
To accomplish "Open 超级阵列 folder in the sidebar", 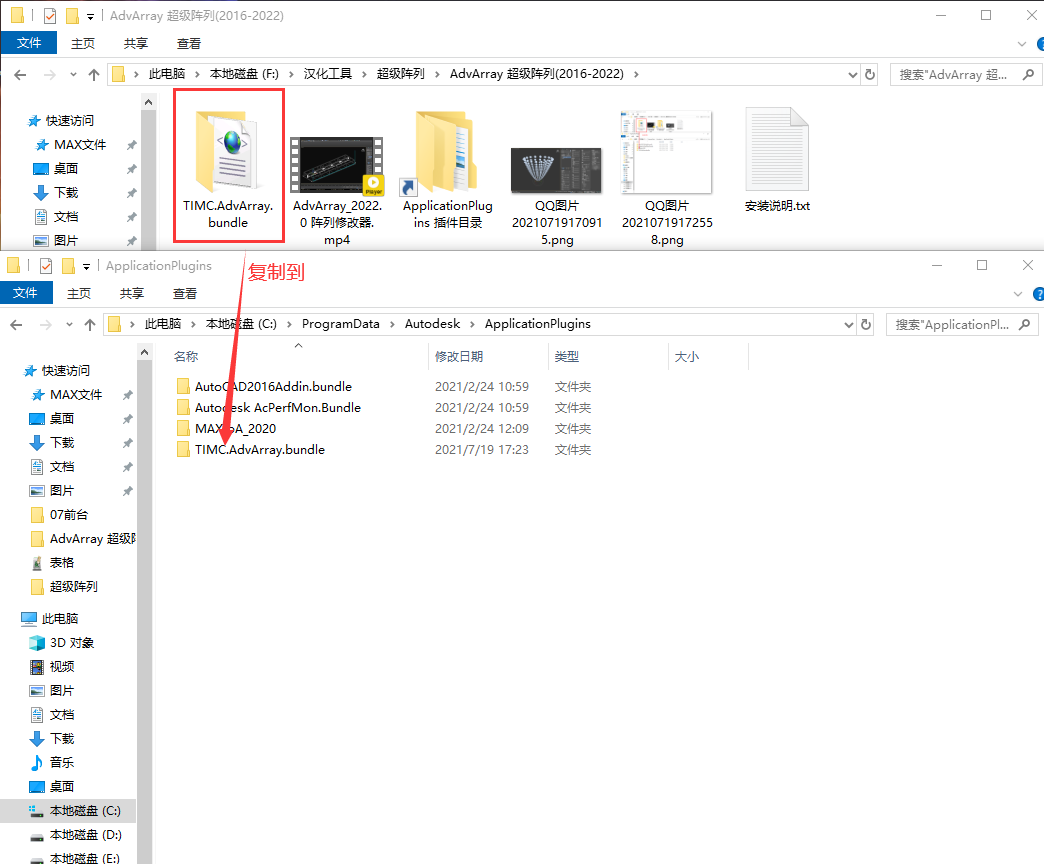I will click(73, 586).
